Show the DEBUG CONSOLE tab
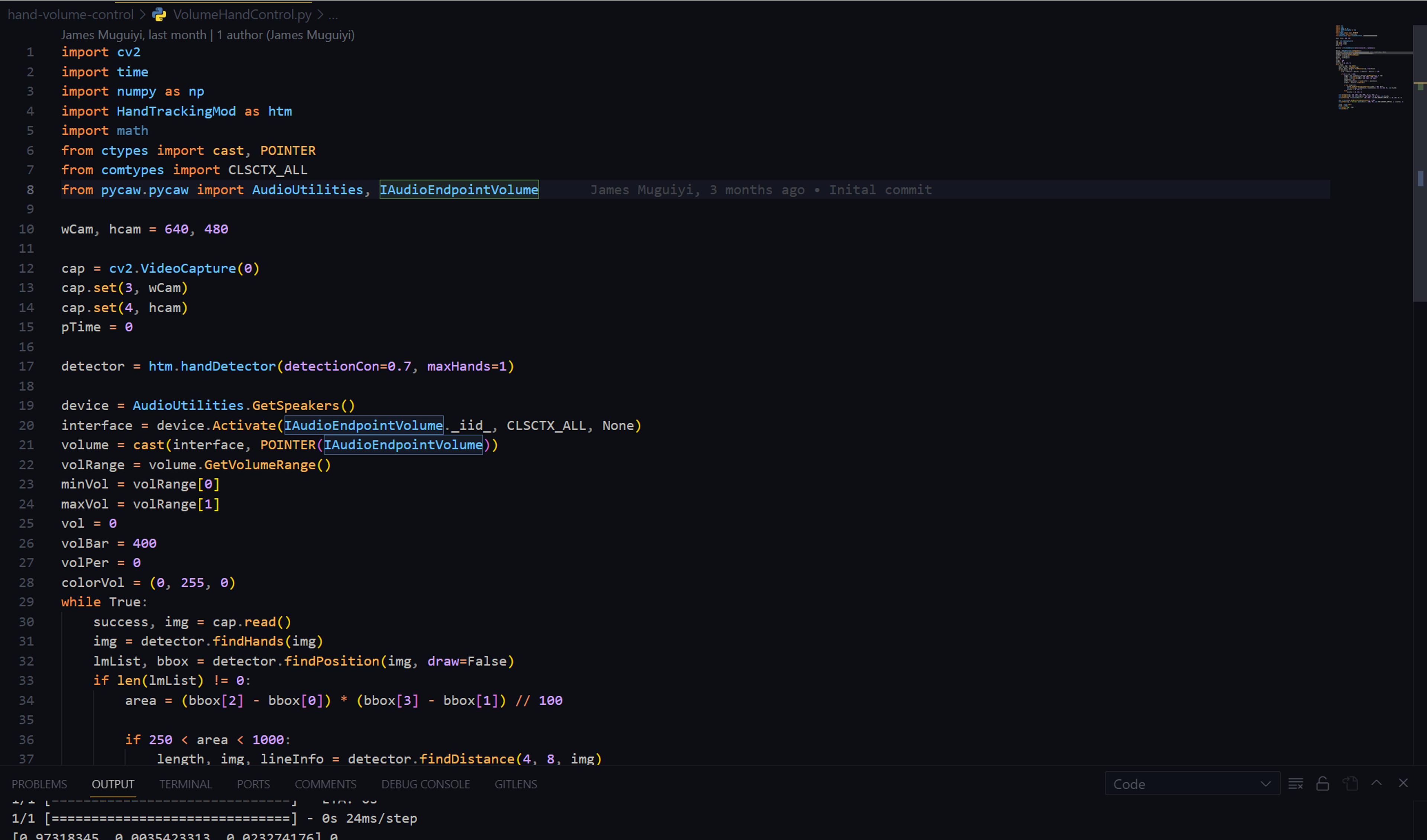Image resolution: width=1427 pixels, height=840 pixels. point(425,785)
